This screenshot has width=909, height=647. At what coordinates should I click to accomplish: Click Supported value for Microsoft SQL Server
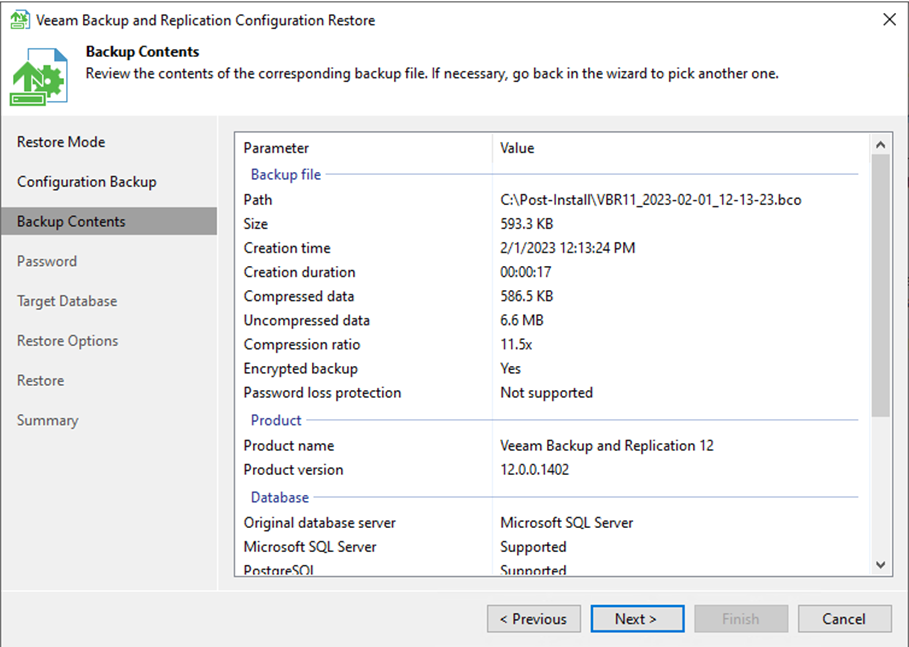[x=533, y=548]
